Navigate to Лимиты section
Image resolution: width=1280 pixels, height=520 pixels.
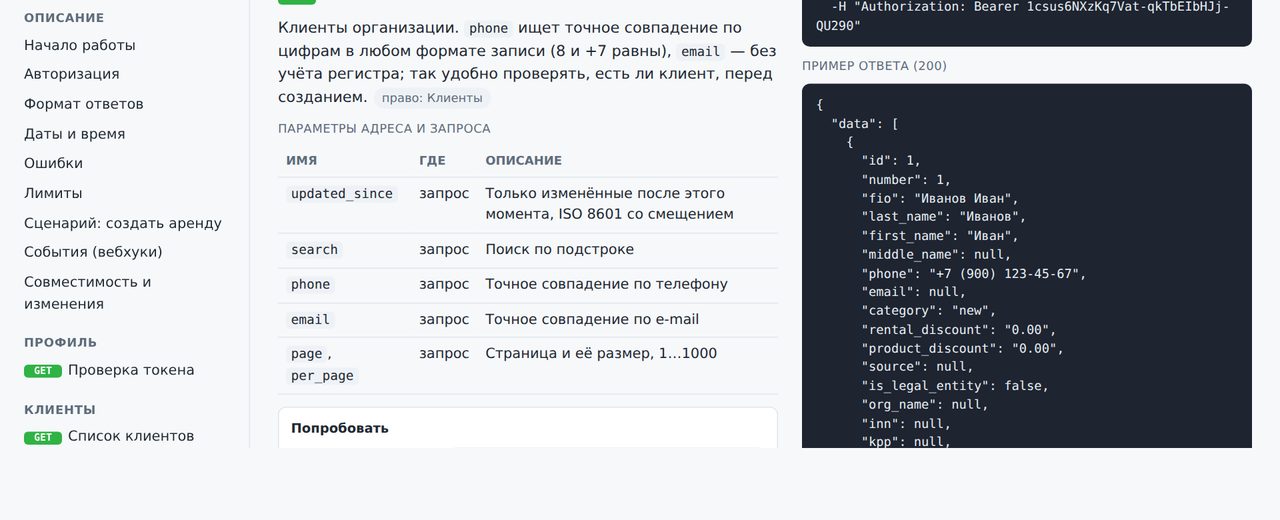pyautogui.click(x=53, y=193)
